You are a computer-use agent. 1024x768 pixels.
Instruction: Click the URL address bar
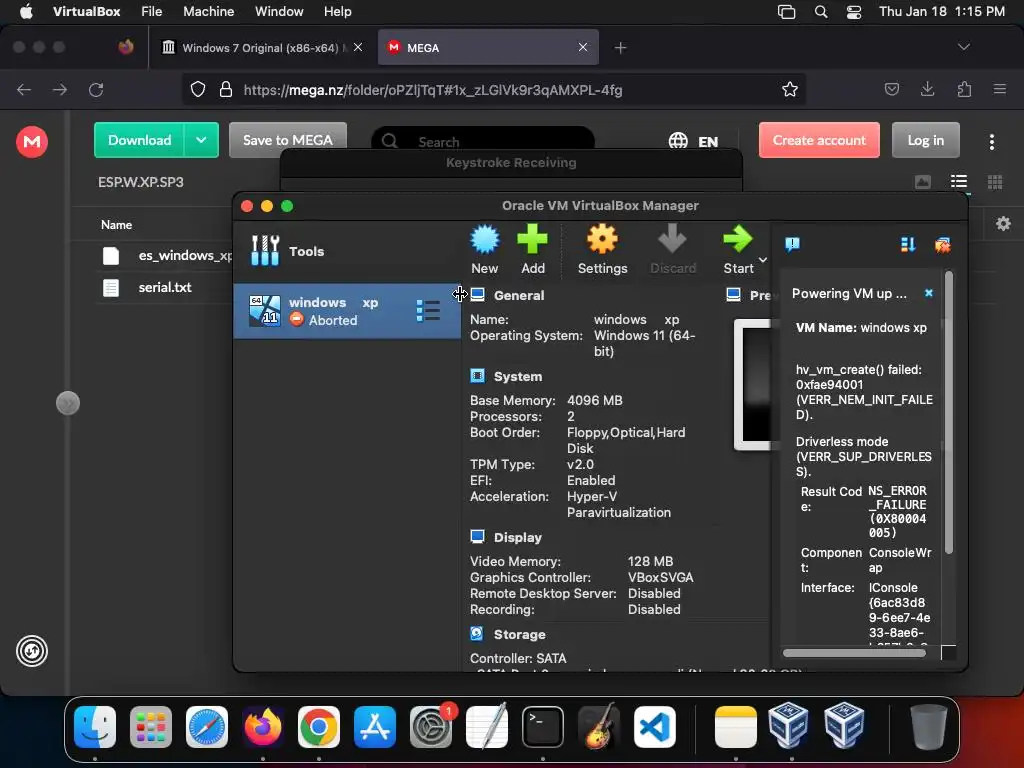(x=494, y=90)
